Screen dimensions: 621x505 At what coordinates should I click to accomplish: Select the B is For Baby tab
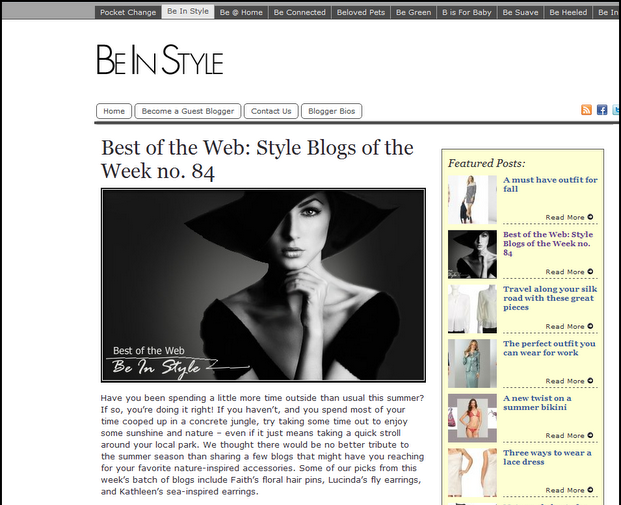coord(467,12)
